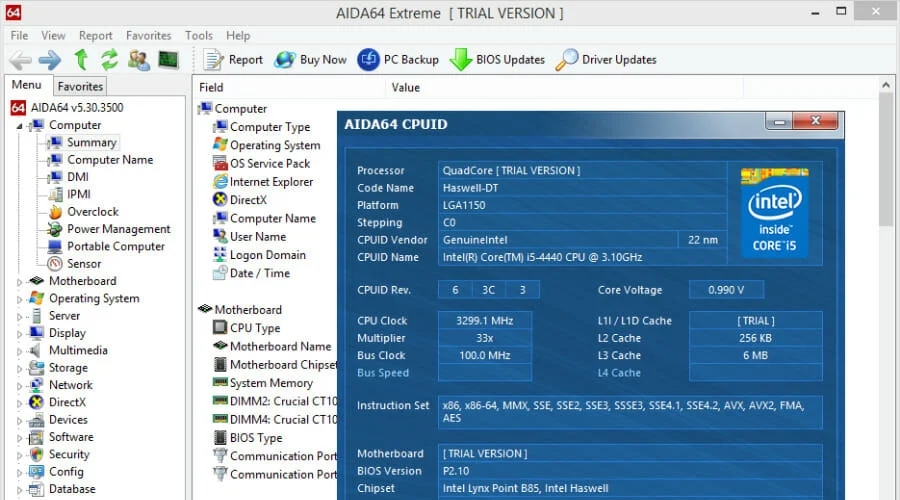Viewport: 900px width, 500px height.
Task: Open the Tools menu
Action: (x=199, y=36)
